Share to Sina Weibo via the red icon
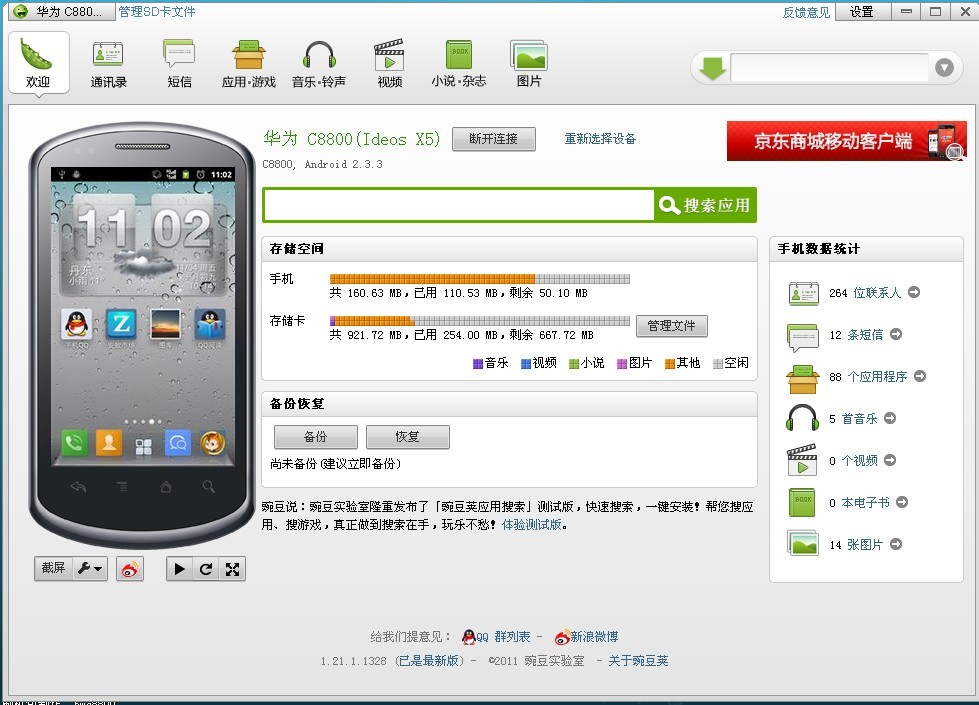The height and width of the screenshot is (705, 979). 130,568
